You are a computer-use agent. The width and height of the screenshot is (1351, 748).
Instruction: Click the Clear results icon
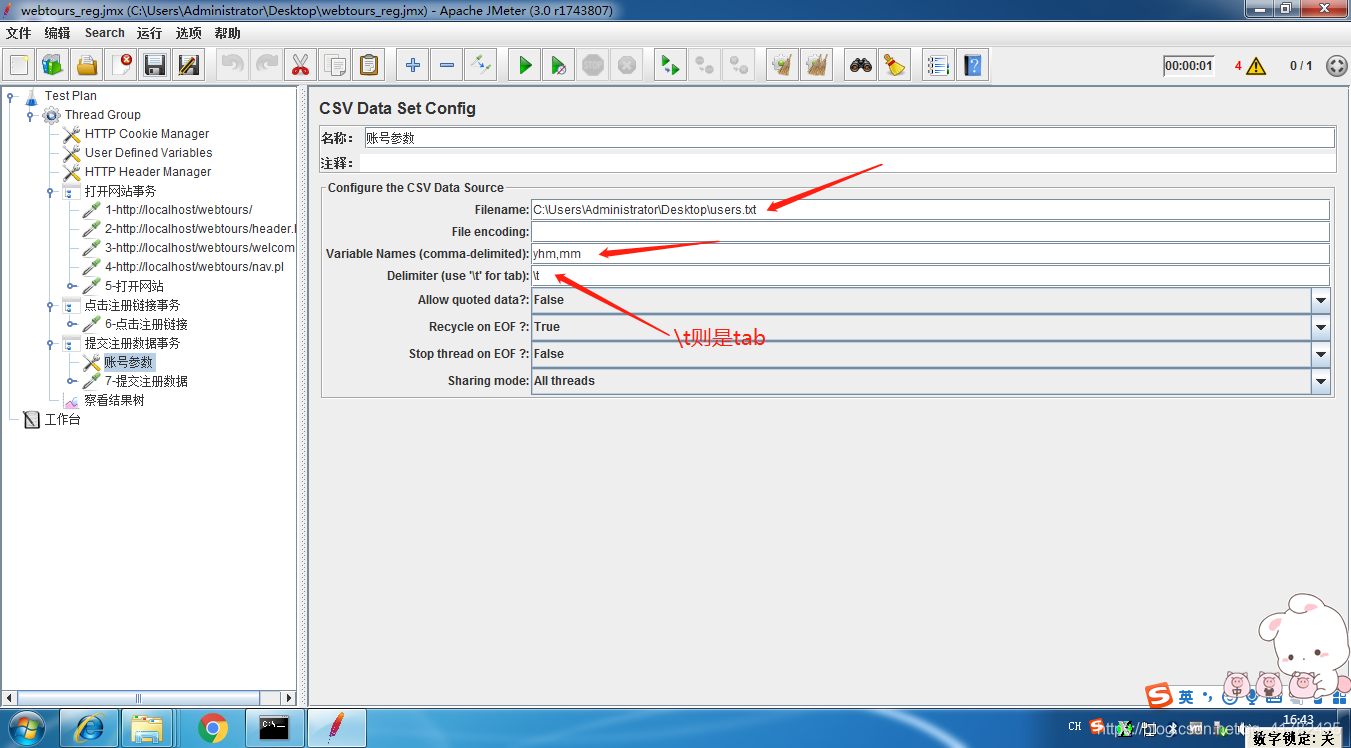coord(783,66)
